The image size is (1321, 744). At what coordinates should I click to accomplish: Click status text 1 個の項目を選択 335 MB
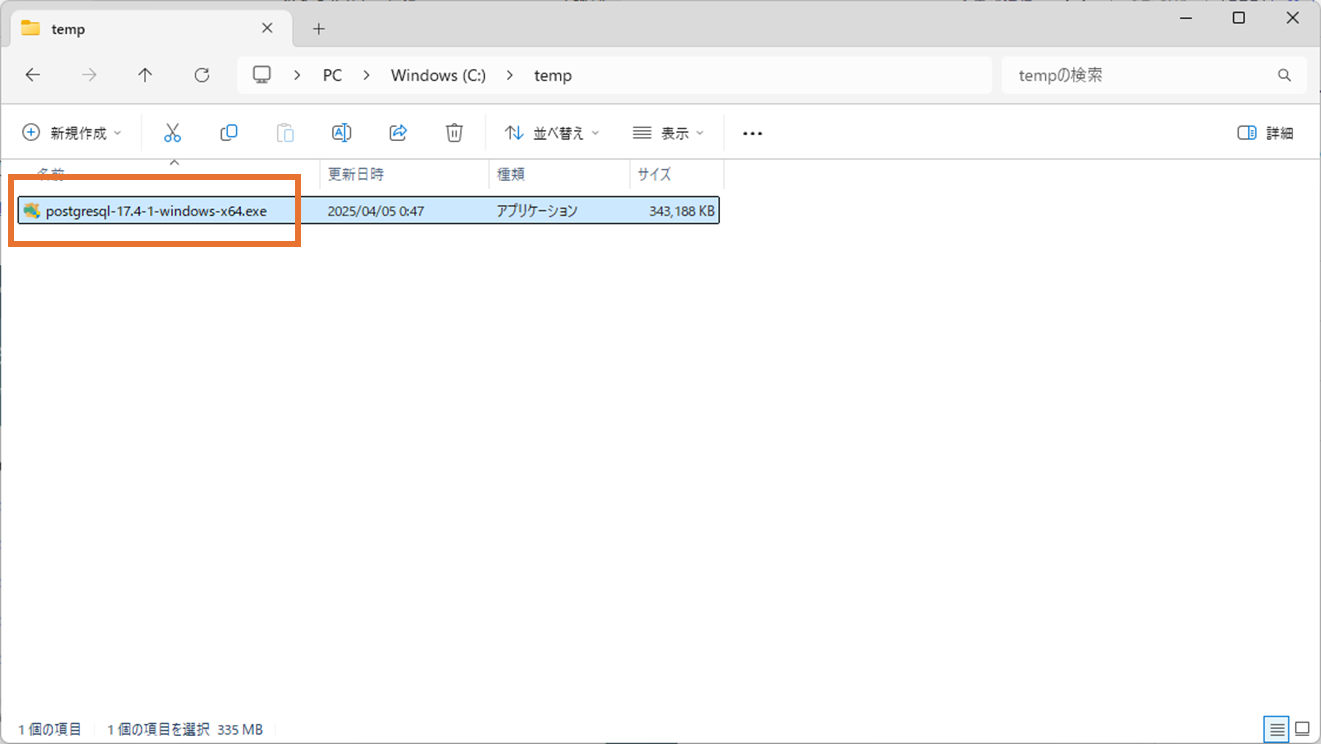tap(185, 730)
